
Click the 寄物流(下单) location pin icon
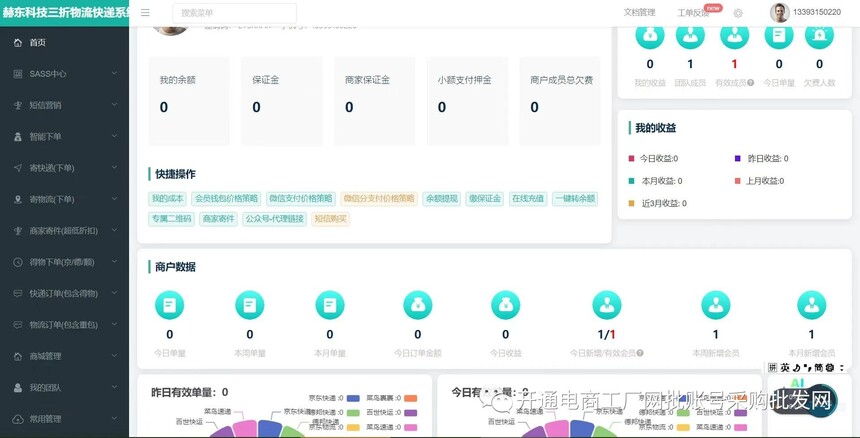pos(18,199)
